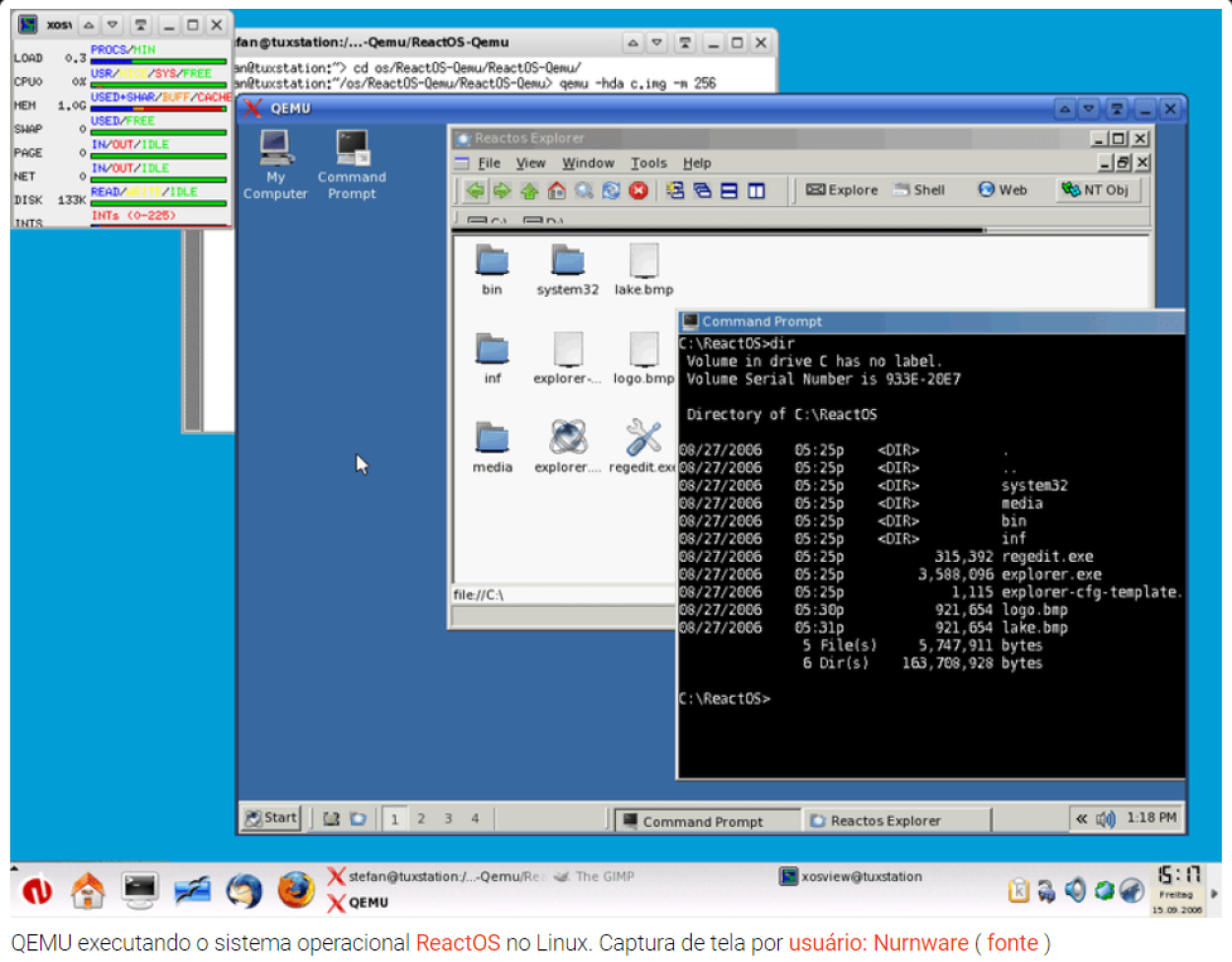The height and width of the screenshot is (962, 1232).
Task: Click the stefan@tuxstation terminal taskbar entry
Action: 436,876
